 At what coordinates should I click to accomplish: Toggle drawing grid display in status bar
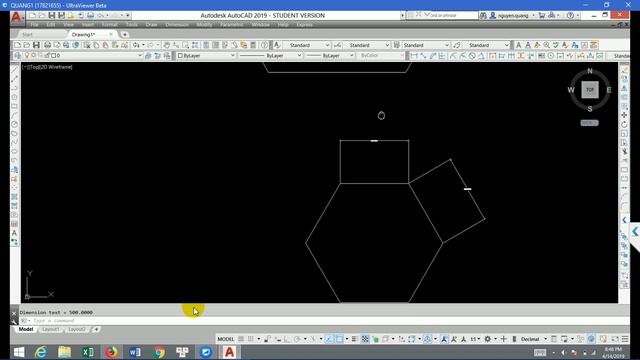pos(241,339)
